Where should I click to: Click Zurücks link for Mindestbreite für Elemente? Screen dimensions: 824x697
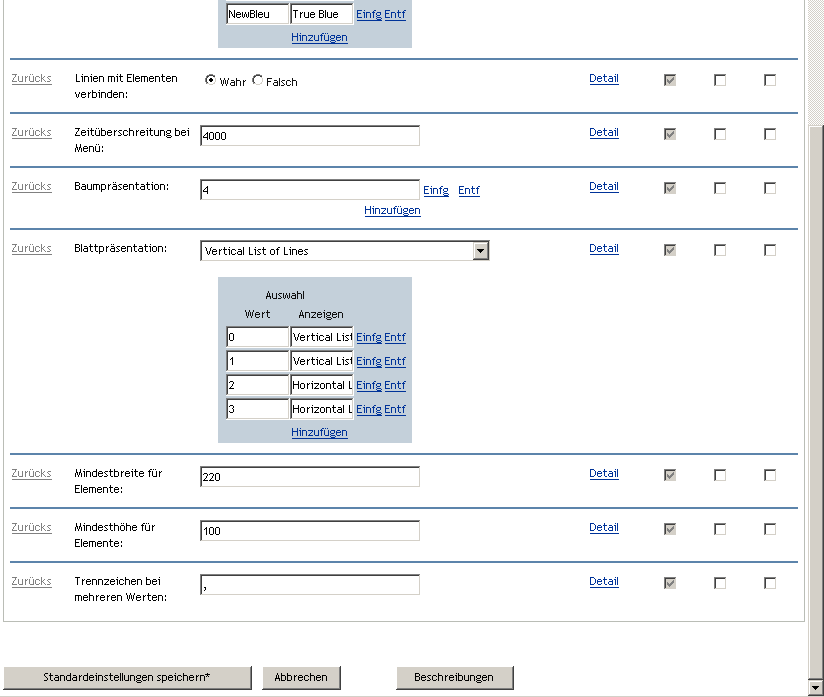[31, 474]
